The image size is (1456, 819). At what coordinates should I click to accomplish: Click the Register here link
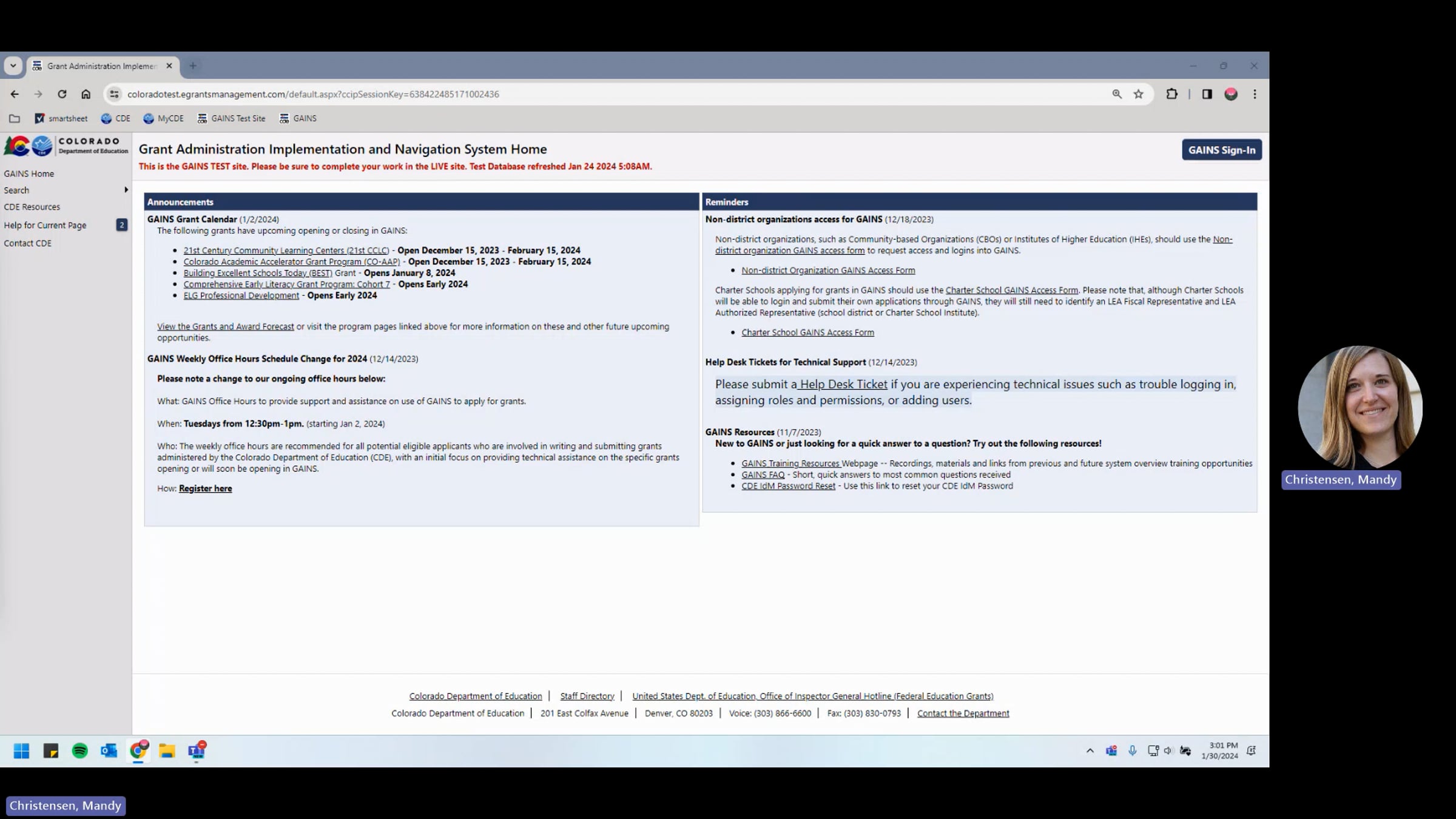206,488
